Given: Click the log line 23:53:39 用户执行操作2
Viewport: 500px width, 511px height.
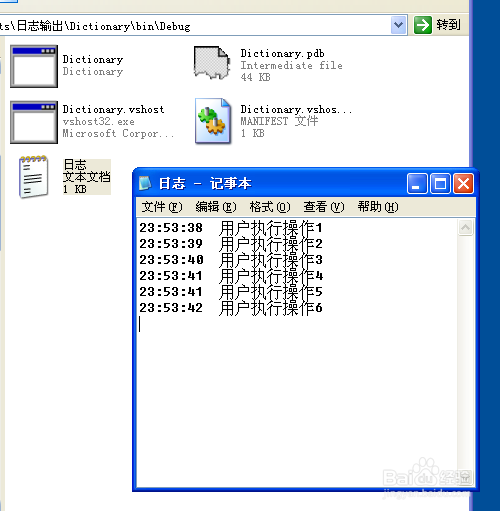Looking at the screenshot, I should pyautogui.click(x=231, y=244).
